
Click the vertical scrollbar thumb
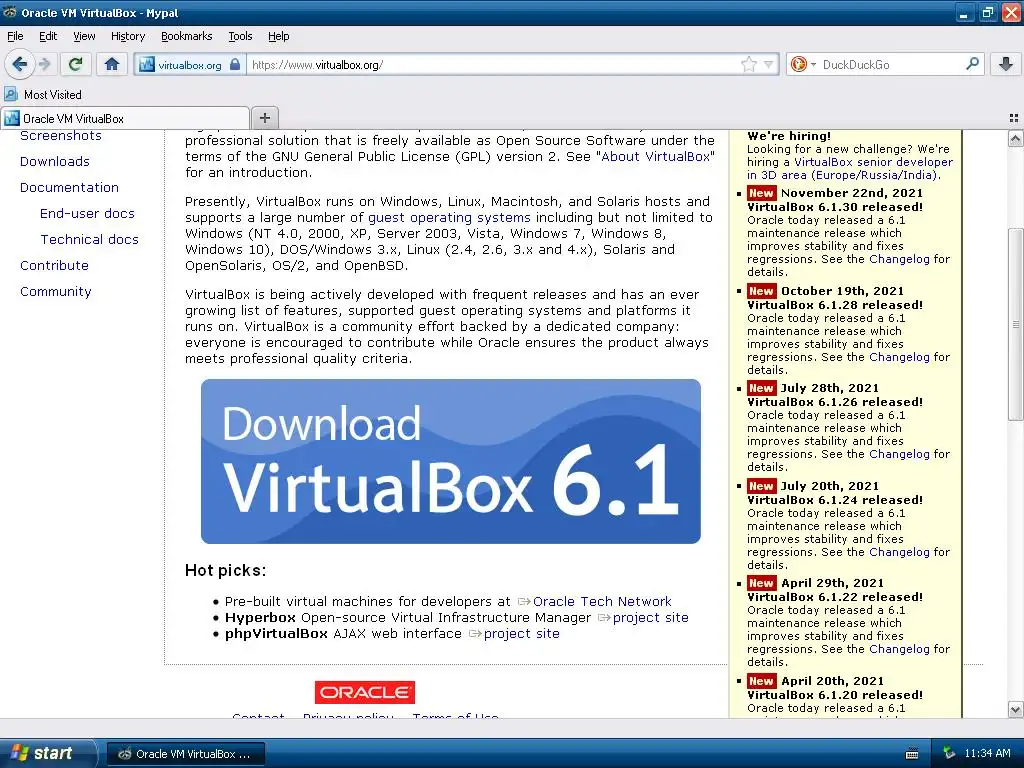1016,324
